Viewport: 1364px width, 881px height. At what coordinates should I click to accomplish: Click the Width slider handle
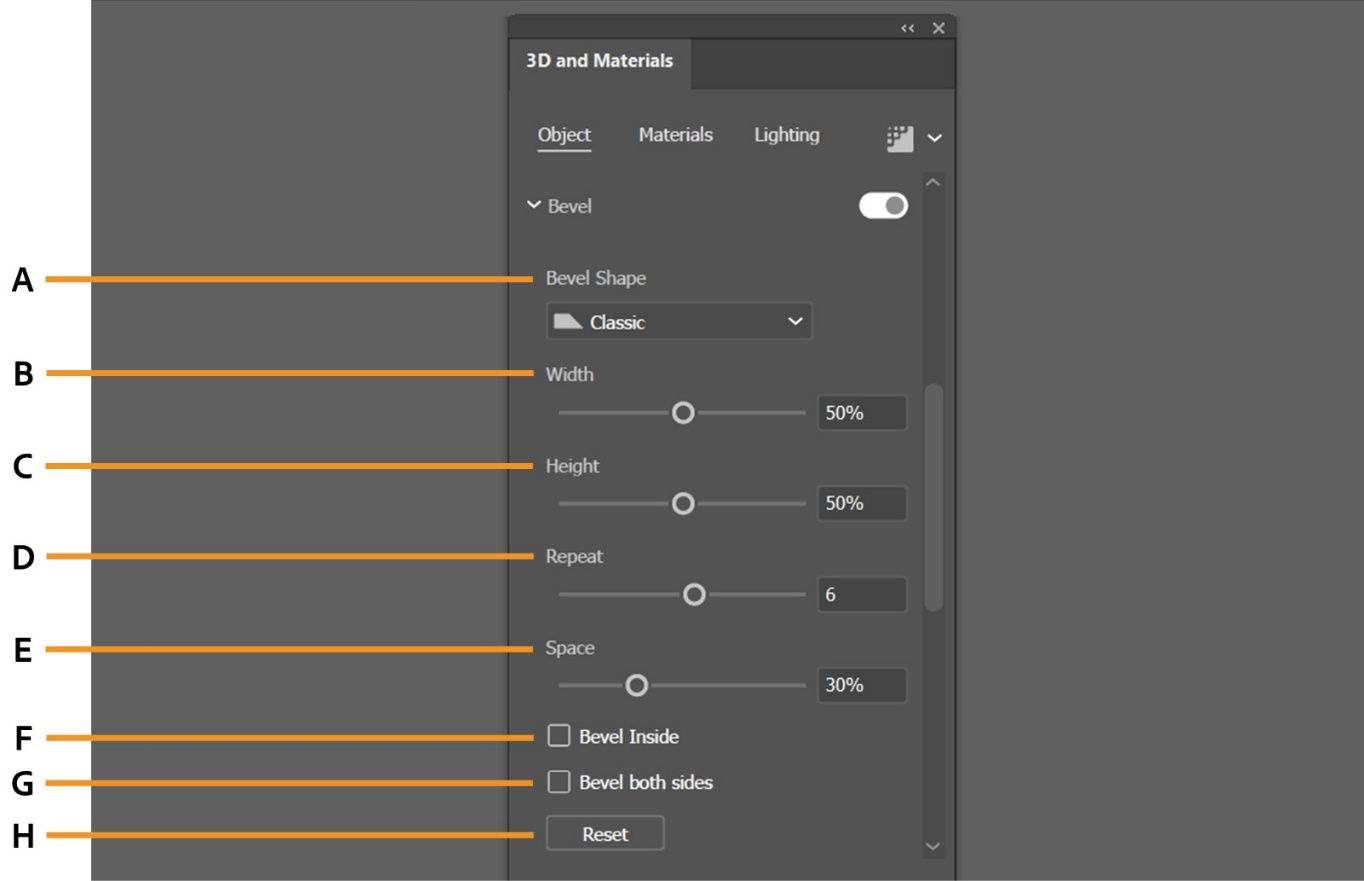(684, 412)
